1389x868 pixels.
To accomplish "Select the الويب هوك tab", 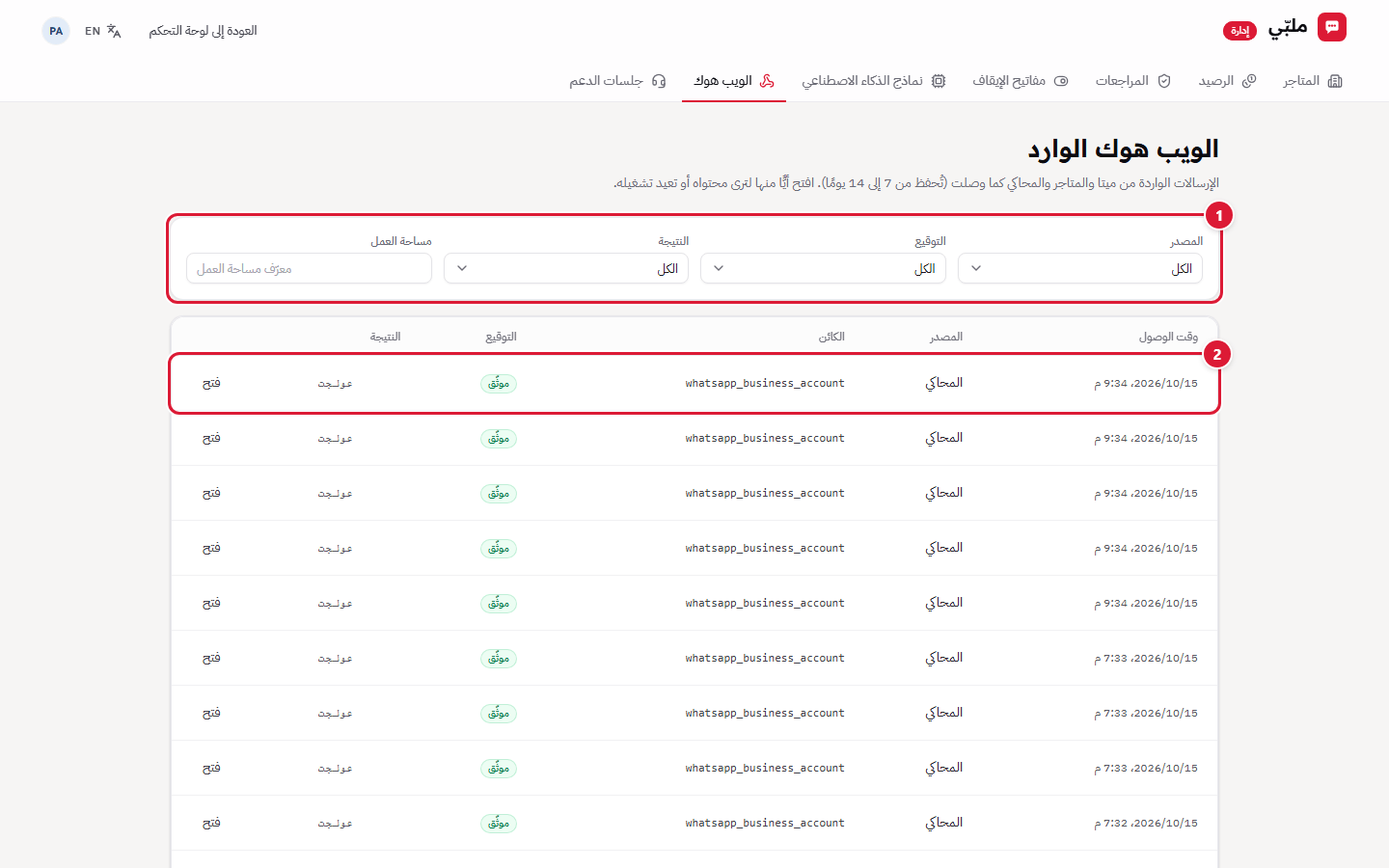I will (734, 81).
